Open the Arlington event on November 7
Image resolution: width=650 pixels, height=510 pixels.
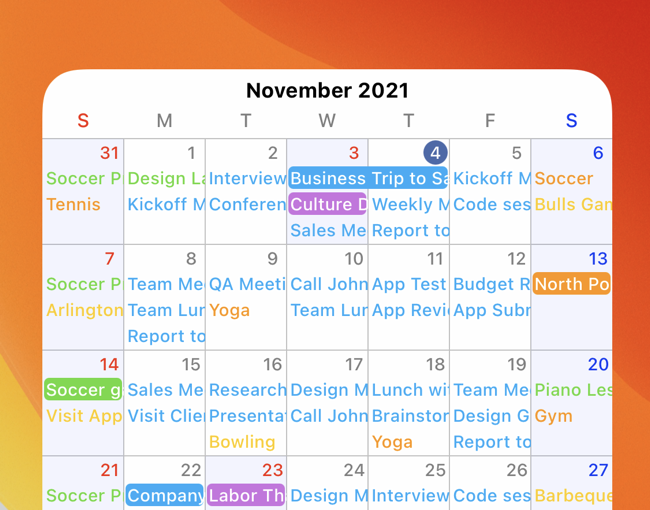[x=84, y=310]
